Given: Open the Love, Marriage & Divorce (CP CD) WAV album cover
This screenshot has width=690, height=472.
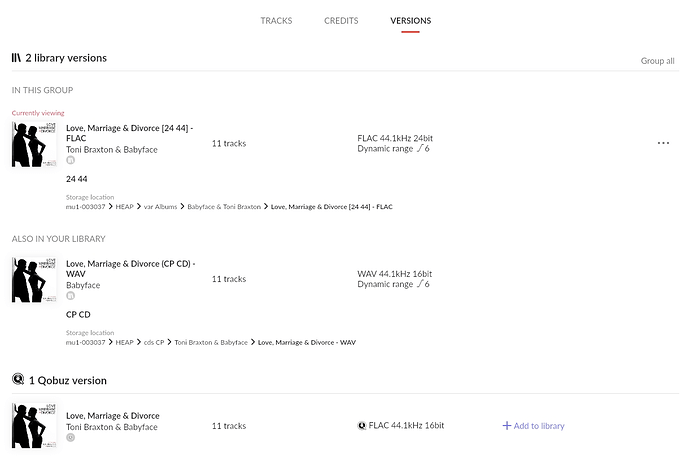Looking at the screenshot, I should pyautogui.click(x=34, y=280).
